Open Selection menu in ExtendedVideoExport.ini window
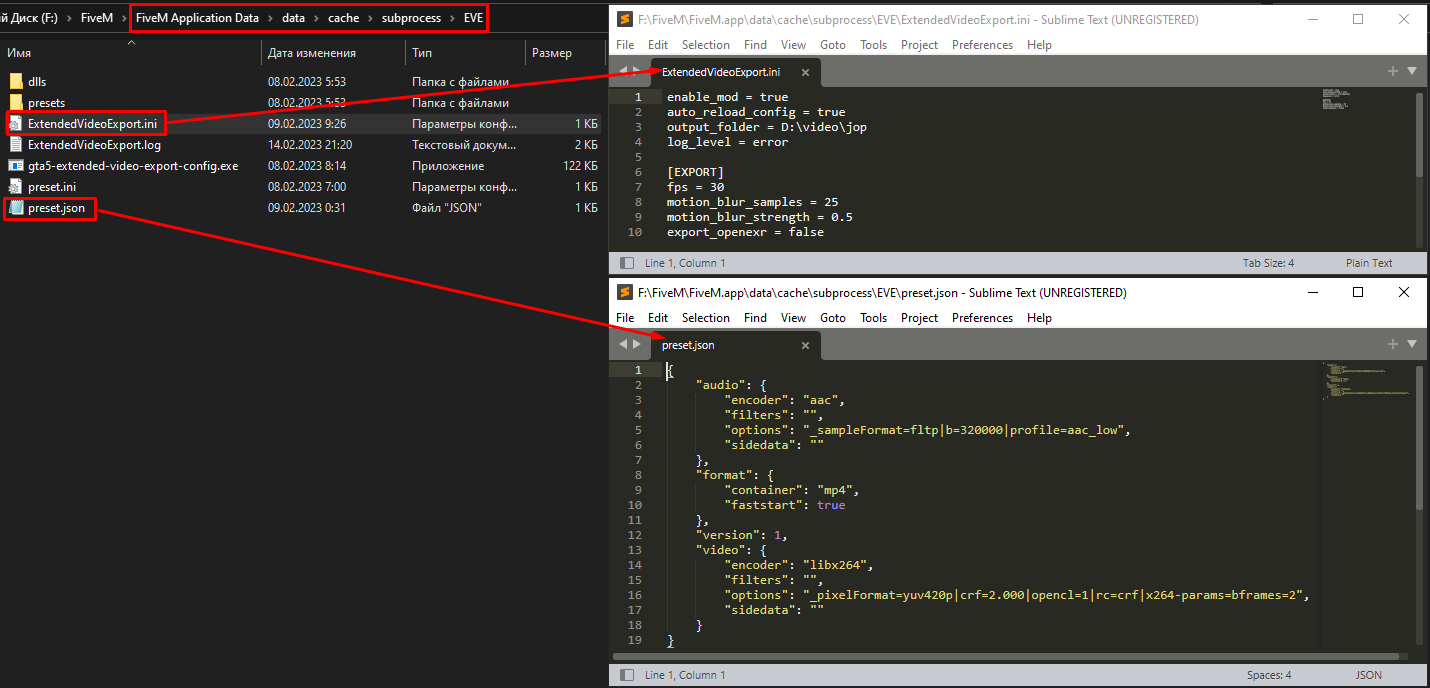This screenshot has width=1430, height=688. click(706, 45)
